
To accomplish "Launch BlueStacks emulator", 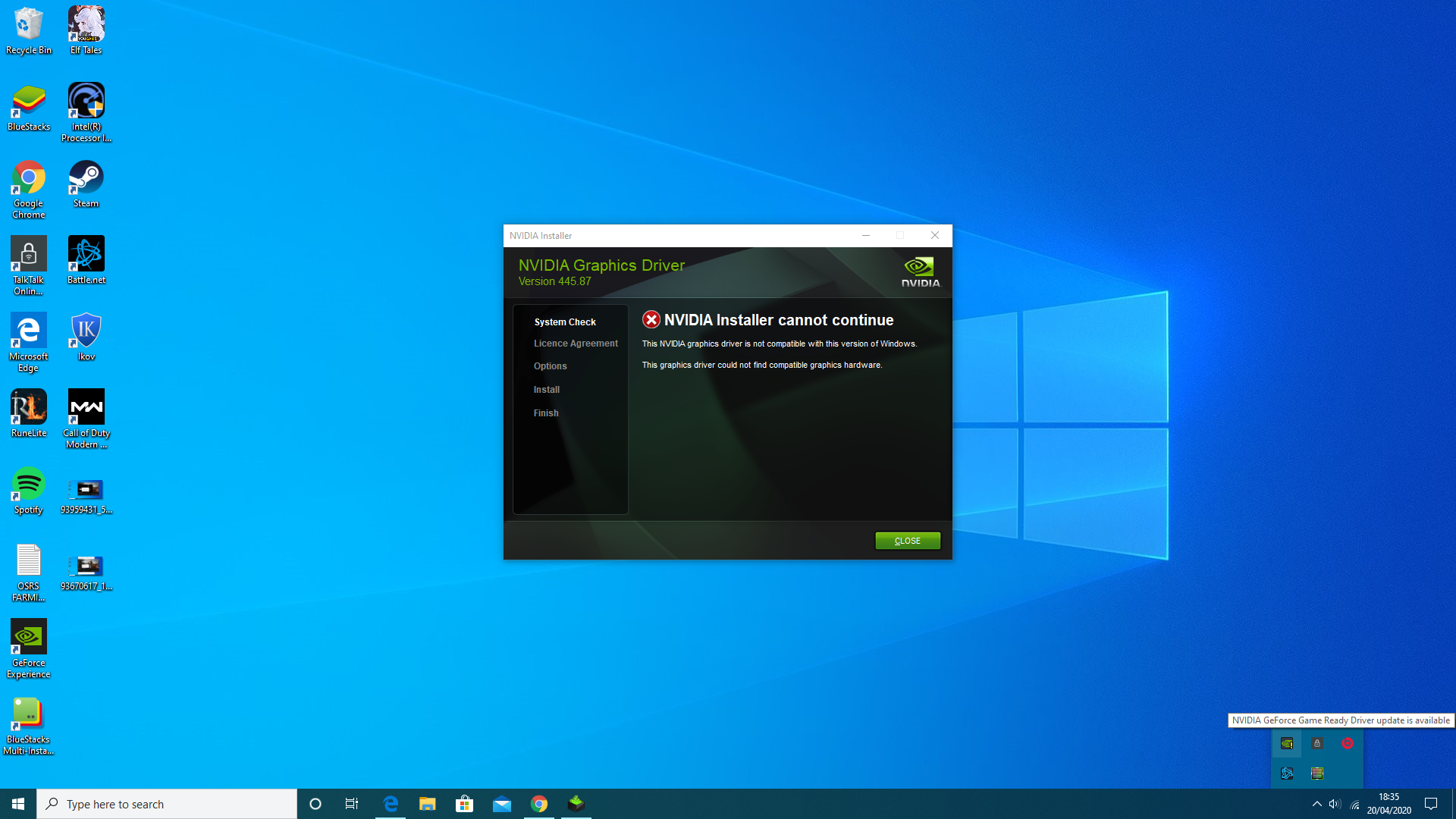I will coord(28,107).
